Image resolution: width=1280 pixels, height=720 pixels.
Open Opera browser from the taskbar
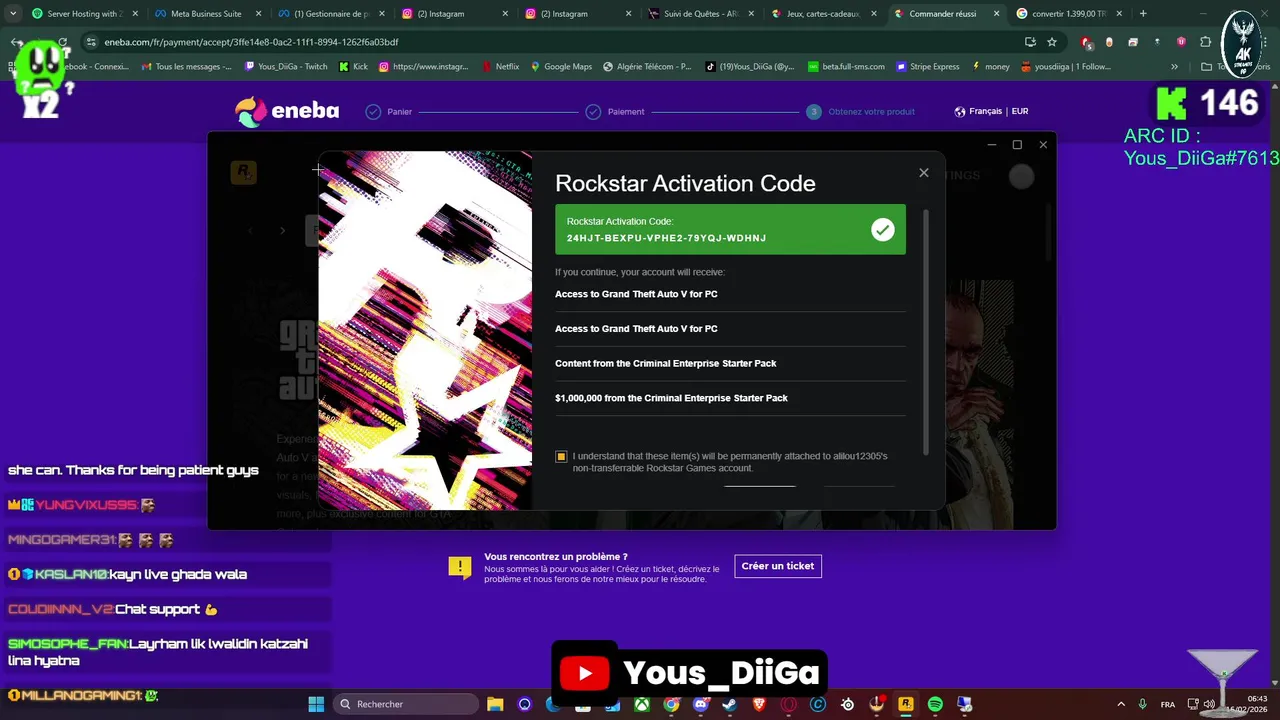pyautogui.click(x=788, y=704)
